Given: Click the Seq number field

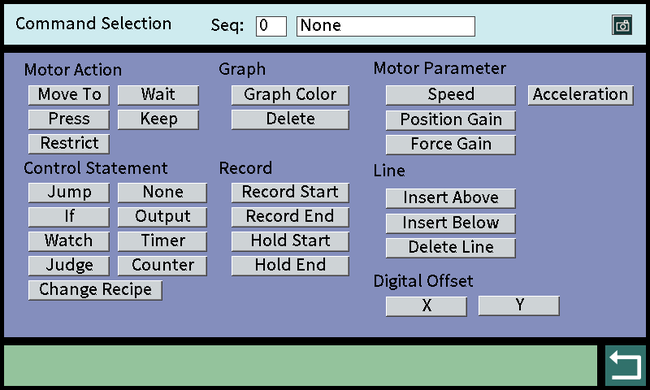Looking at the screenshot, I should point(271,26).
